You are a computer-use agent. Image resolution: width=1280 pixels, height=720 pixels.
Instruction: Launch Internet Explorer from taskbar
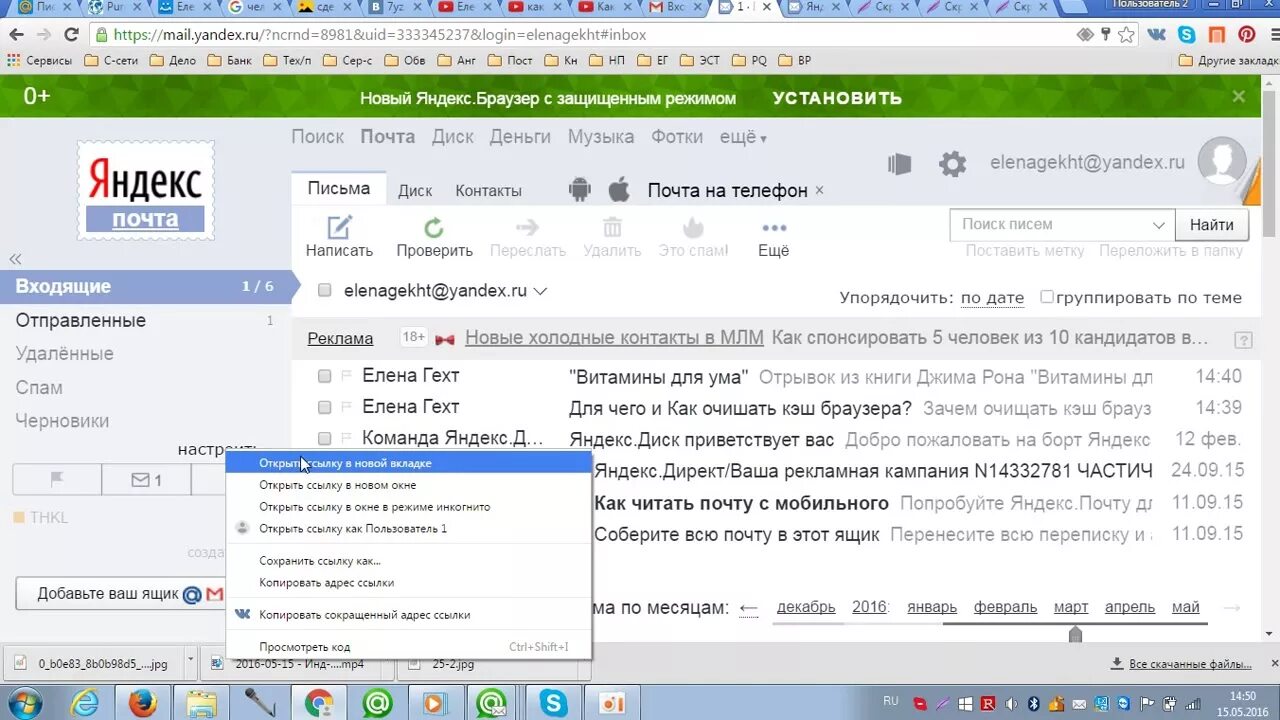click(84, 703)
